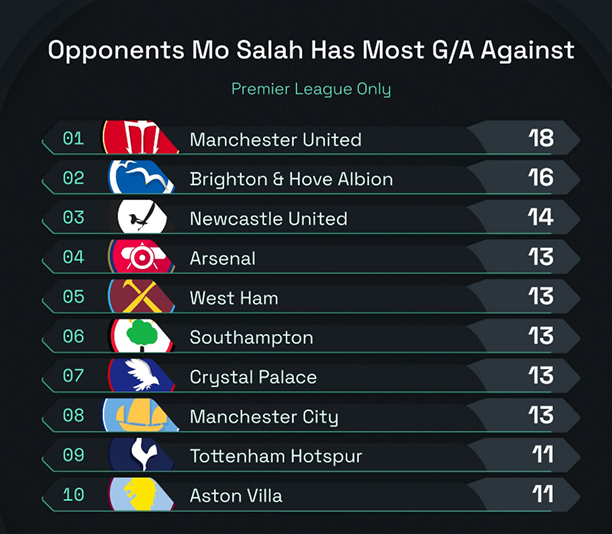612x534 pixels.
Task: Select the Newcastle United magpie crest
Action: [x=142, y=218]
